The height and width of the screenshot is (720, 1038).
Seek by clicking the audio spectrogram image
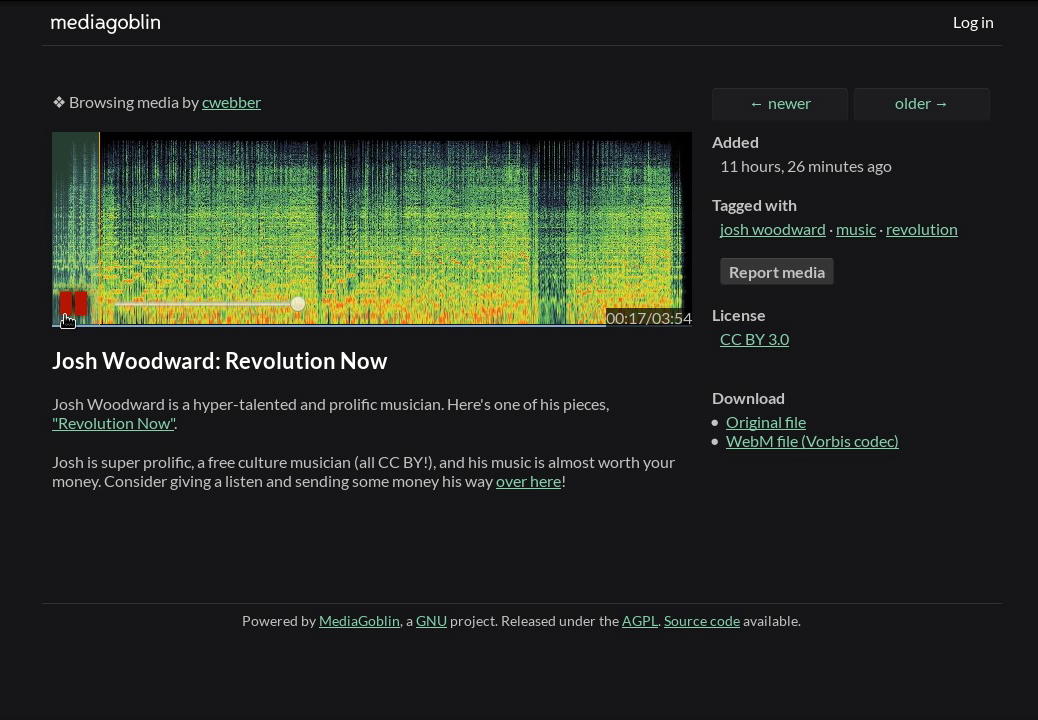372,228
